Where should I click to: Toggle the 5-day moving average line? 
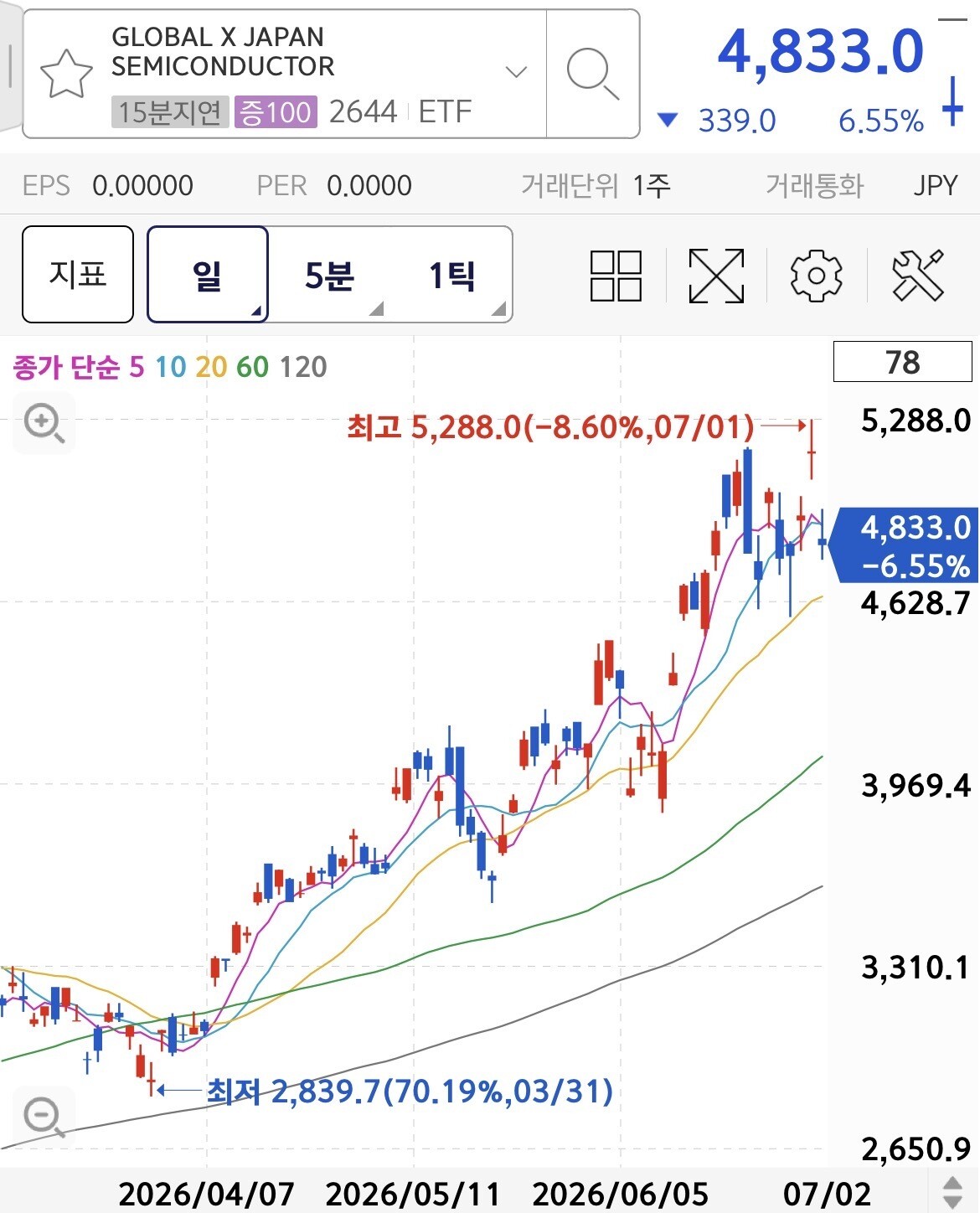(137, 366)
